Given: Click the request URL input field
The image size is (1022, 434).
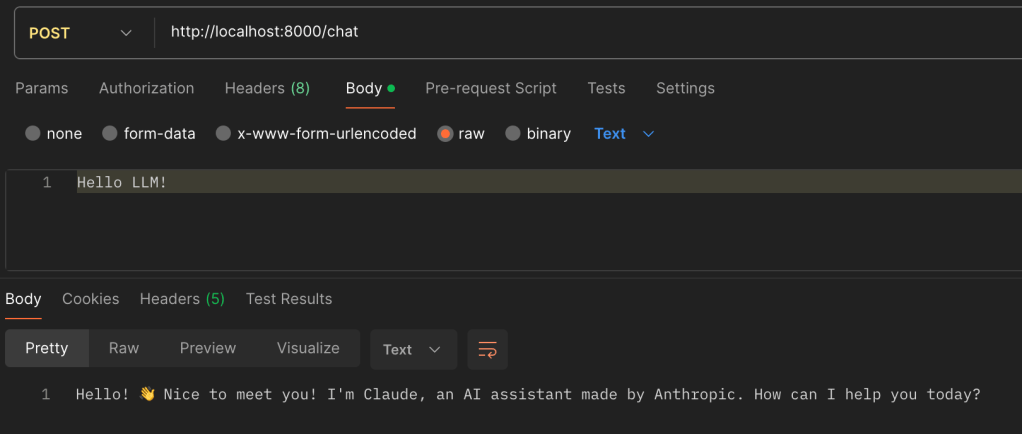Looking at the screenshot, I should (580, 32).
